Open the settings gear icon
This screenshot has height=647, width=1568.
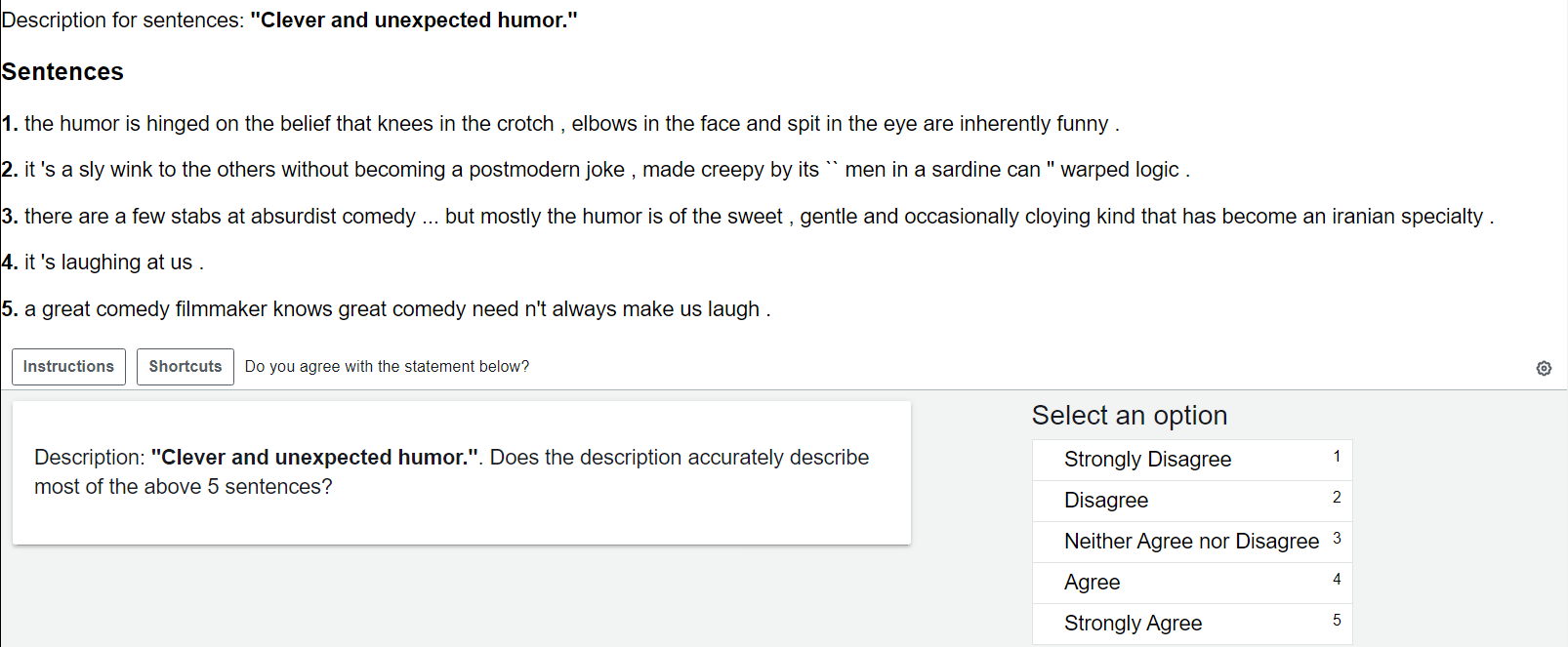point(1544,368)
